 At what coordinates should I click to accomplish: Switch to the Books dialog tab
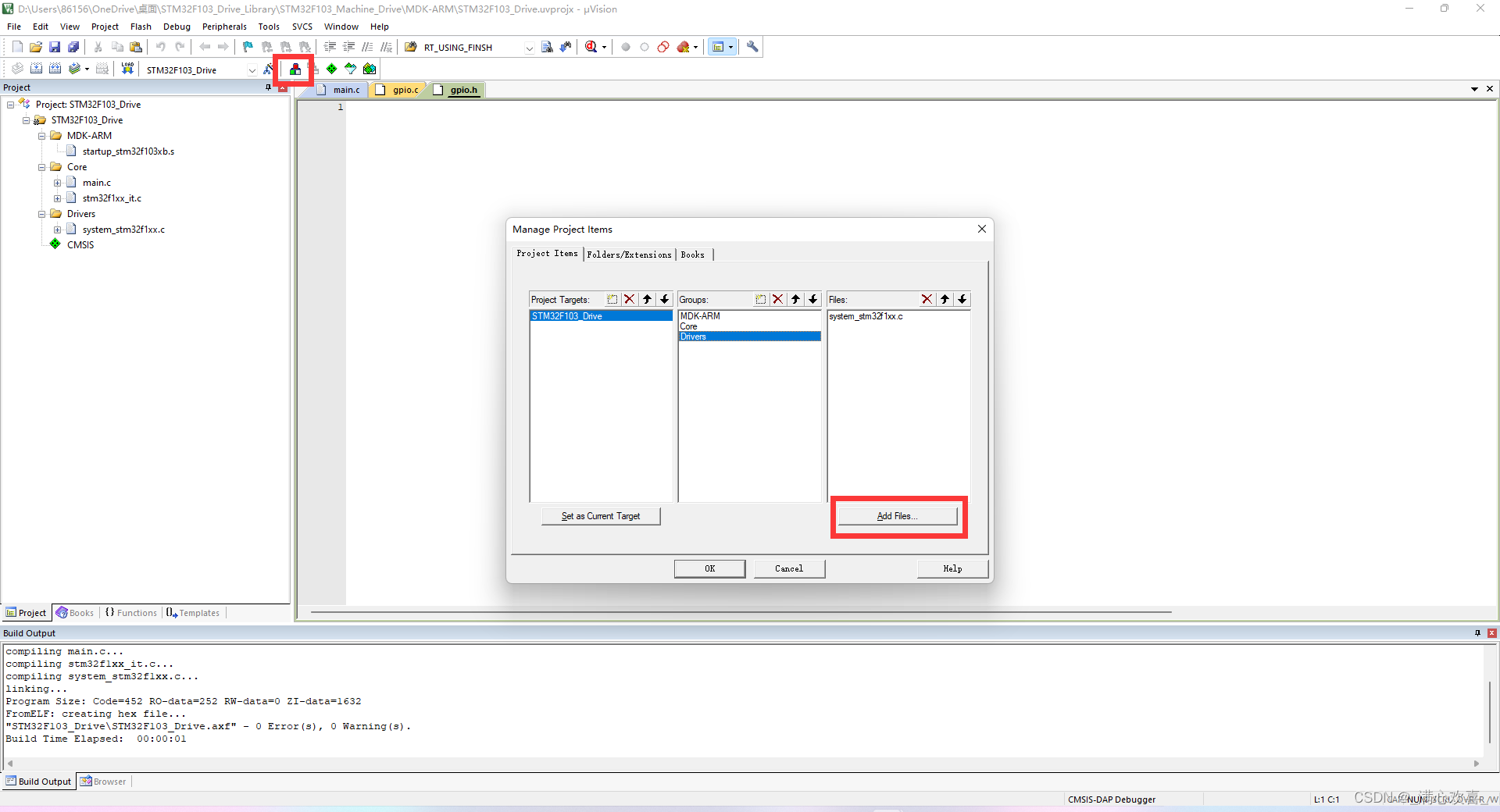coord(693,255)
